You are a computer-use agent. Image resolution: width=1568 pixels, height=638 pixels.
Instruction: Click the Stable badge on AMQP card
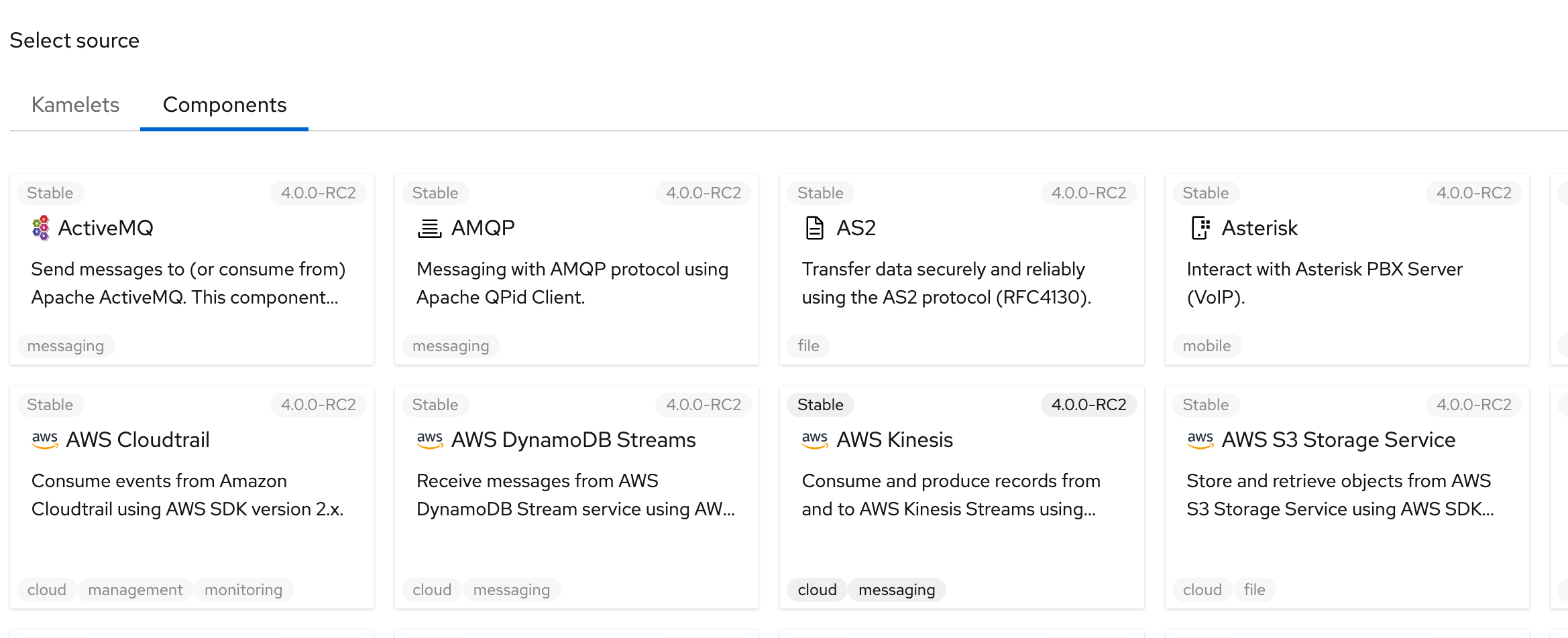point(435,193)
